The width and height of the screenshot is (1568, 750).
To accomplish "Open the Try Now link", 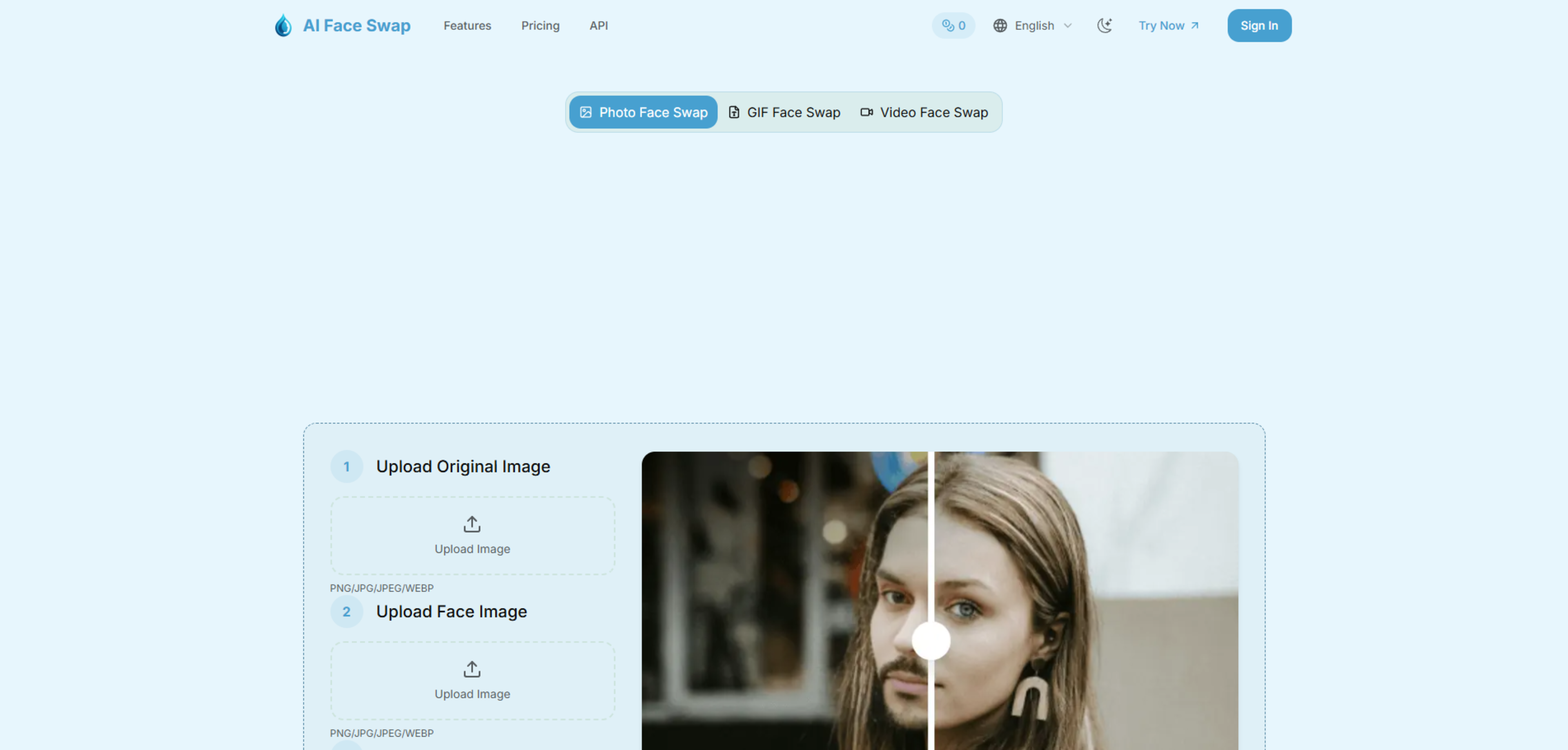I will pos(1168,26).
